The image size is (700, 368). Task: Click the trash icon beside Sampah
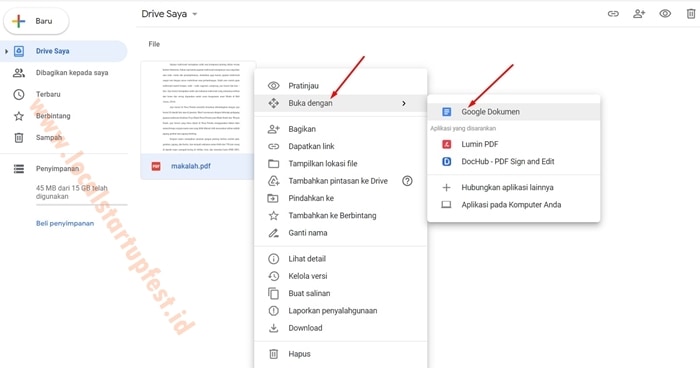19,138
